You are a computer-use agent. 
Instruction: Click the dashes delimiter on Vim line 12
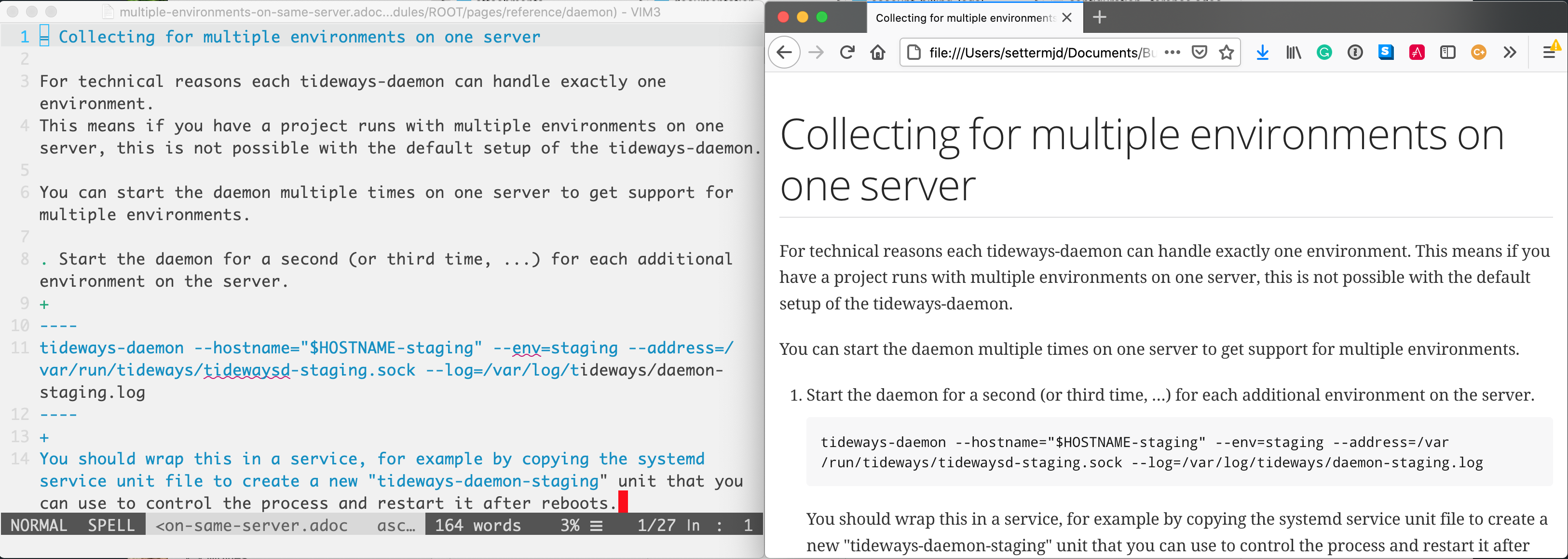click(58, 415)
